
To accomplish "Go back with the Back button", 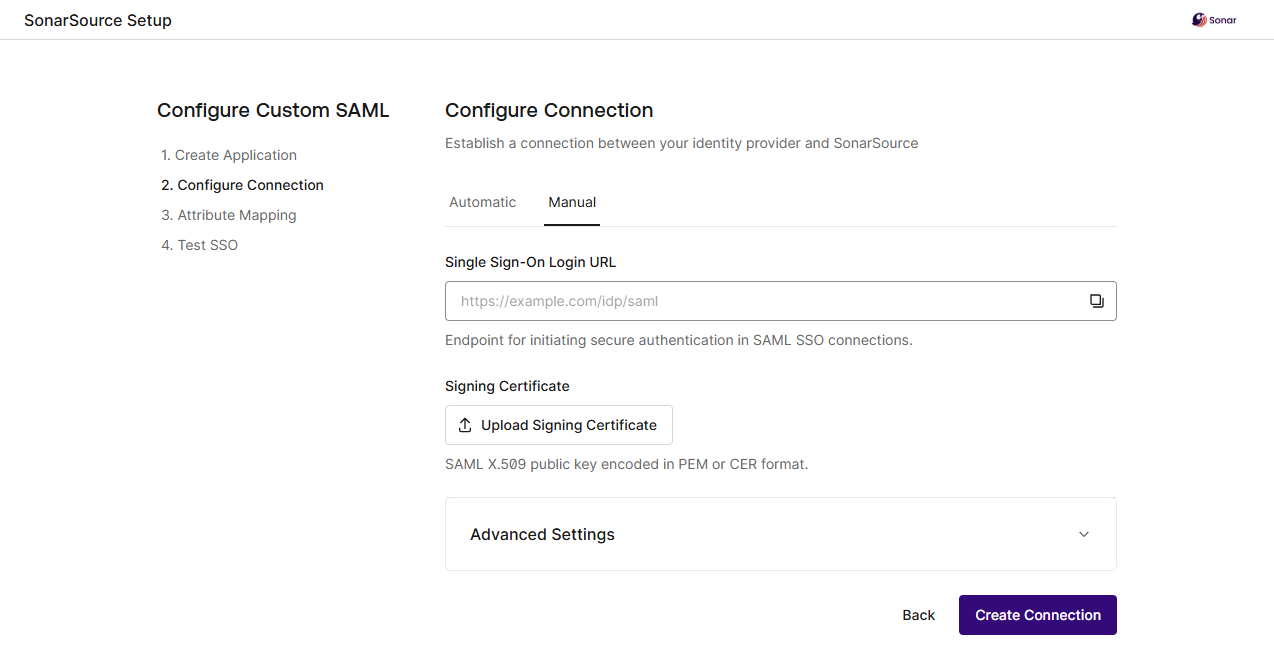I will click(x=918, y=615).
